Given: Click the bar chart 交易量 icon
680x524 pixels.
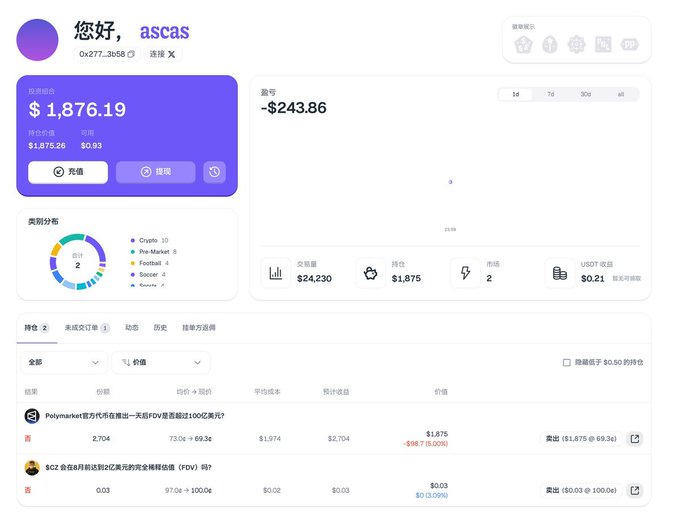Looking at the screenshot, I should (x=276, y=273).
